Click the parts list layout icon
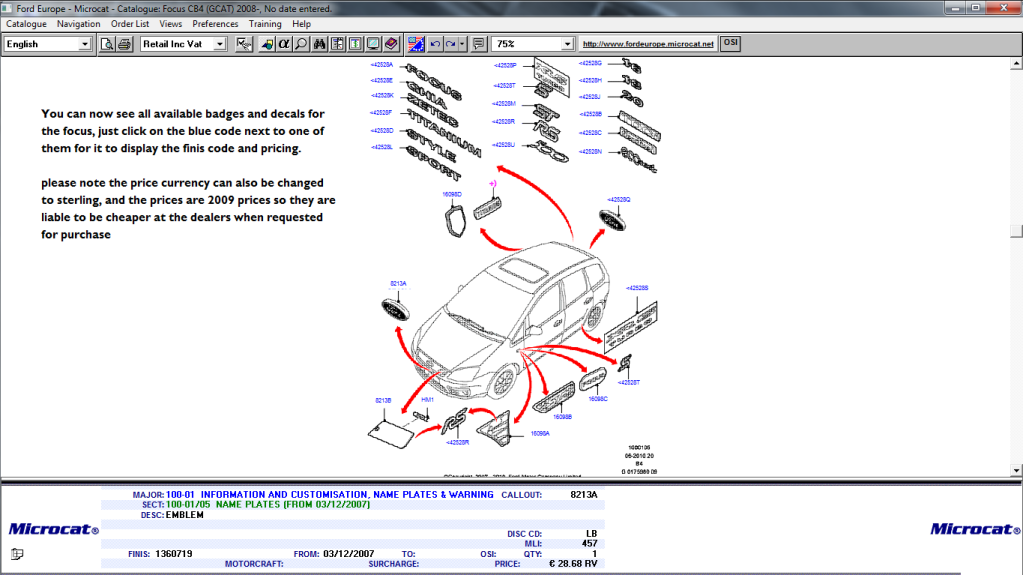Image resolution: width=1023 pixels, height=575 pixels. click(337, 44)
